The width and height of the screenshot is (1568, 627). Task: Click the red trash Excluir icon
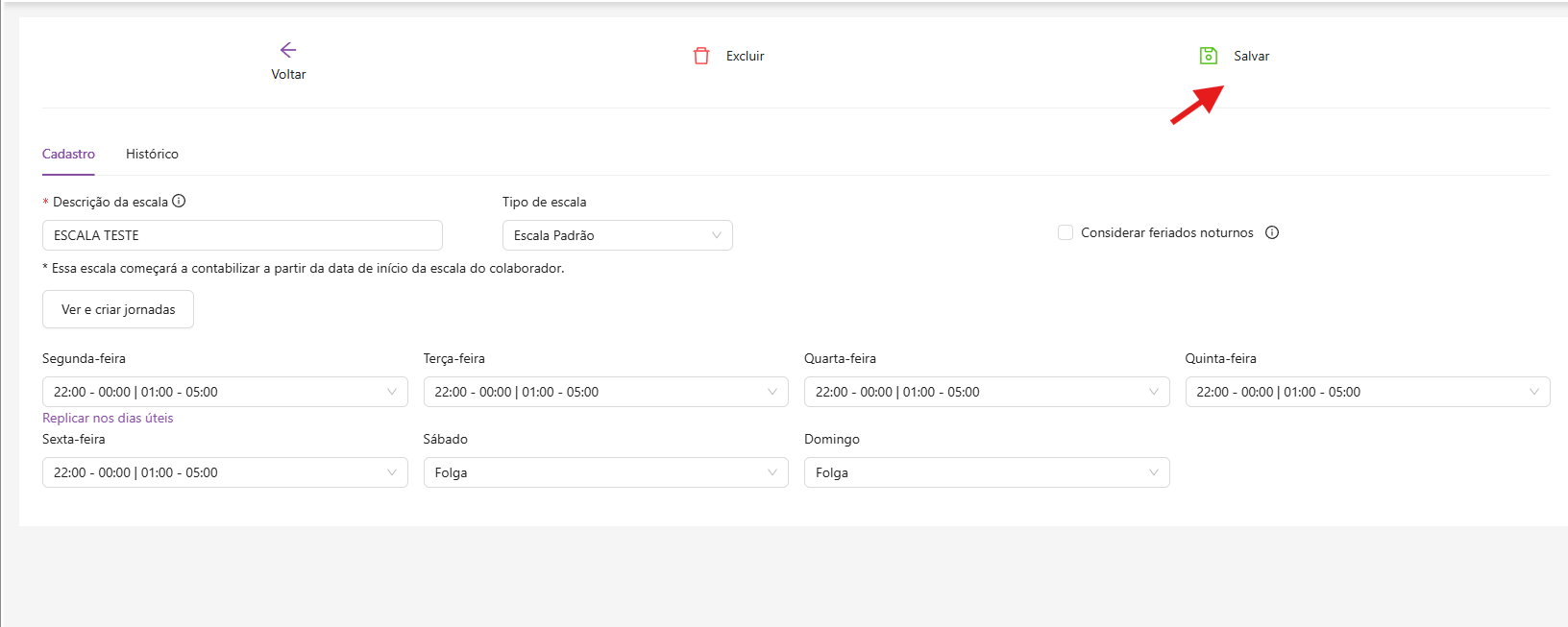(x=701, y=56)
